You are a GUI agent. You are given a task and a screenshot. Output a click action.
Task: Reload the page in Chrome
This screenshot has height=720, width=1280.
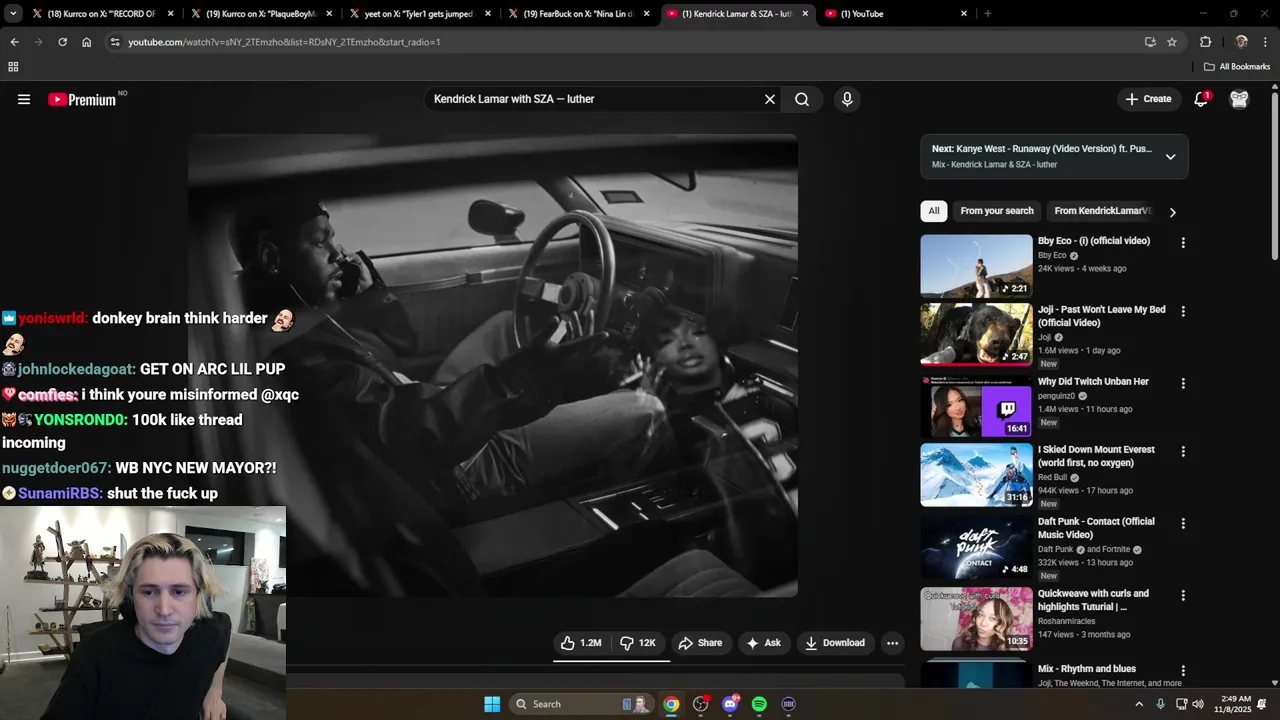62,42
